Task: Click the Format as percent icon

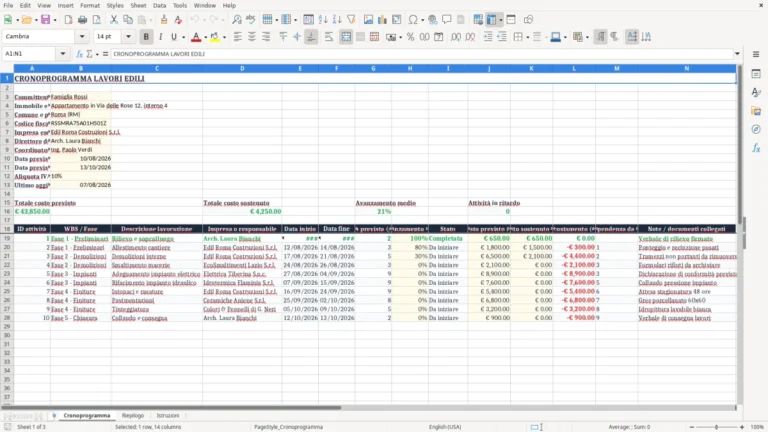Action: click(410, 37)
